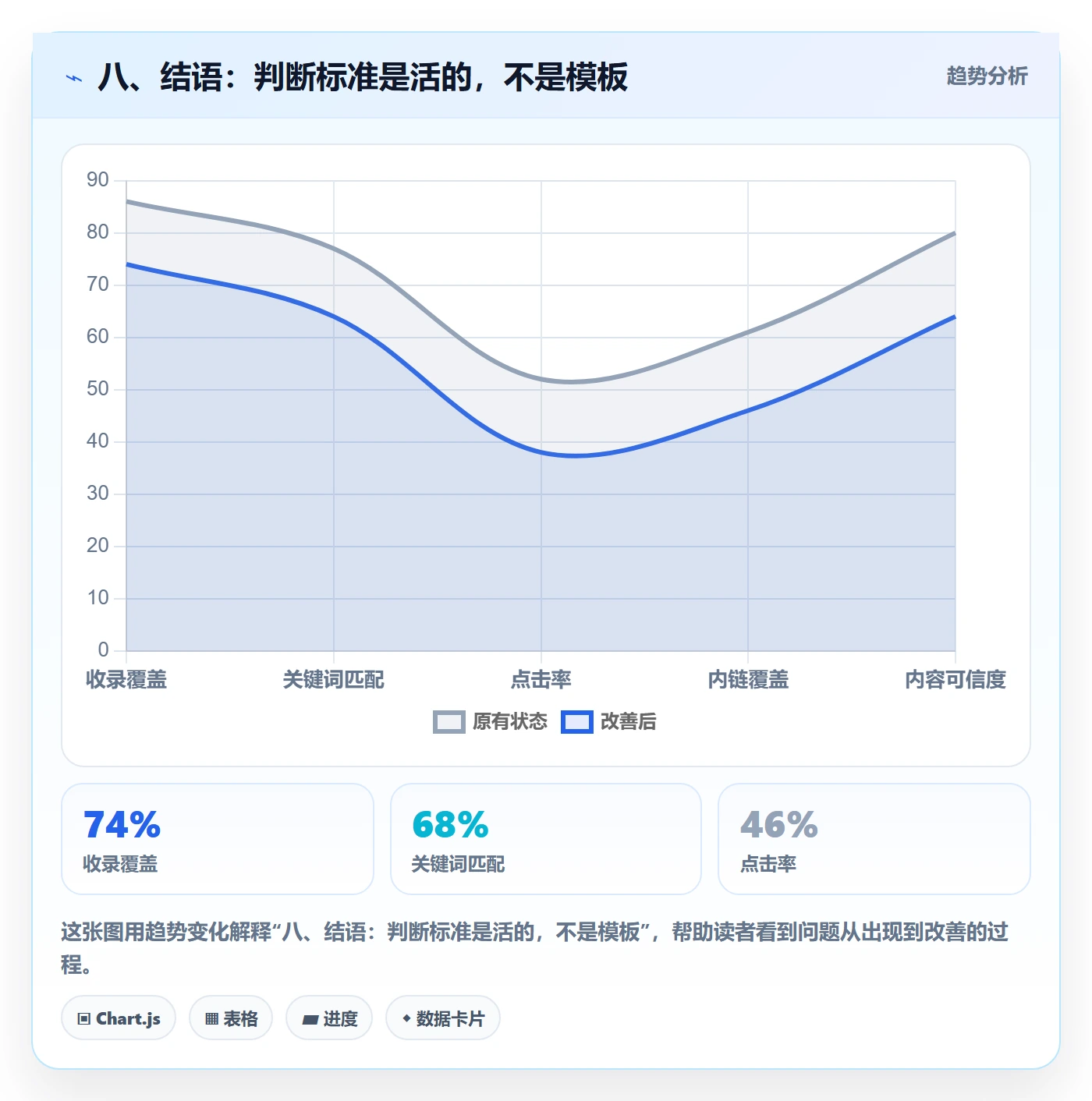Click the 内容可信度 x-axis label
The image size is (1092, 1101).
955,680
